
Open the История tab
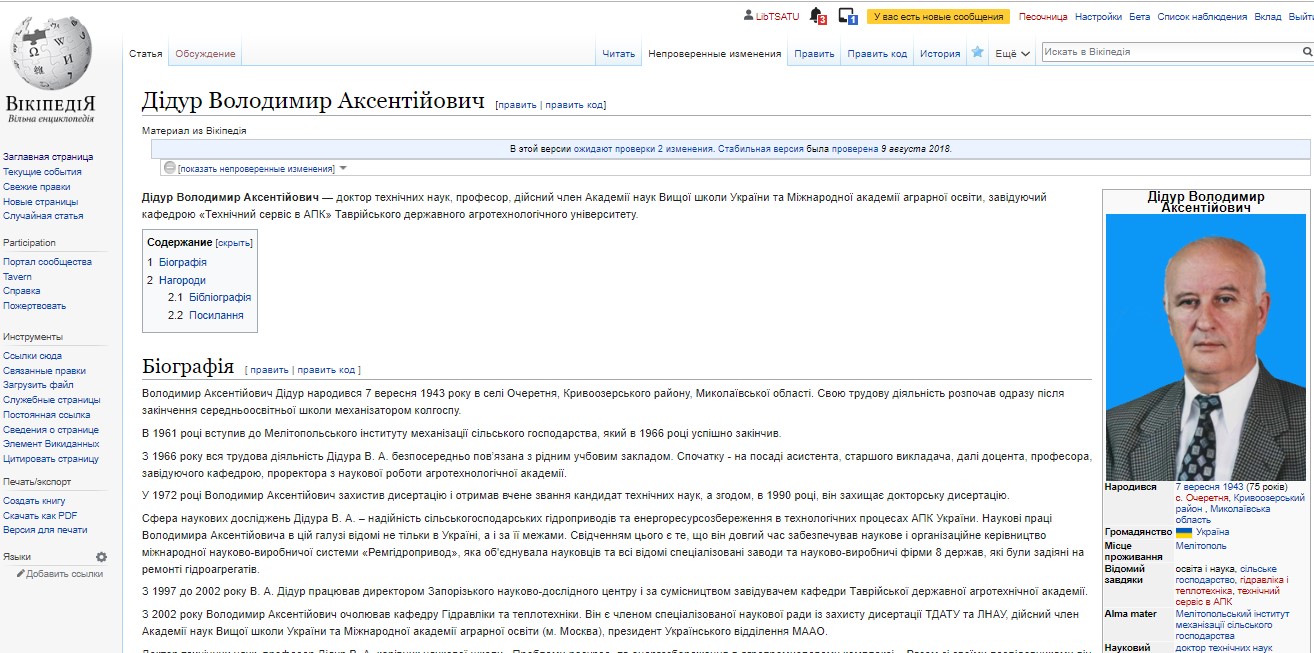[x=940, y=54]
